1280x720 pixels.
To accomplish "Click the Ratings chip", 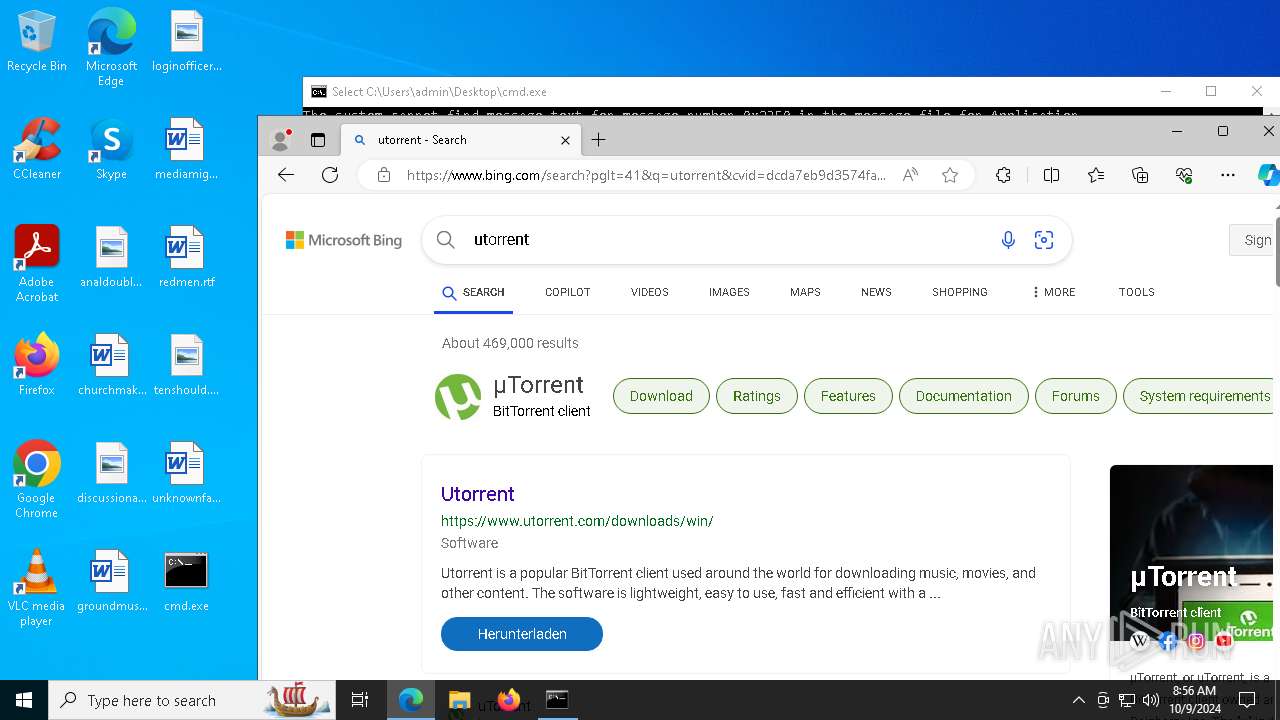I will coord(756,396).
